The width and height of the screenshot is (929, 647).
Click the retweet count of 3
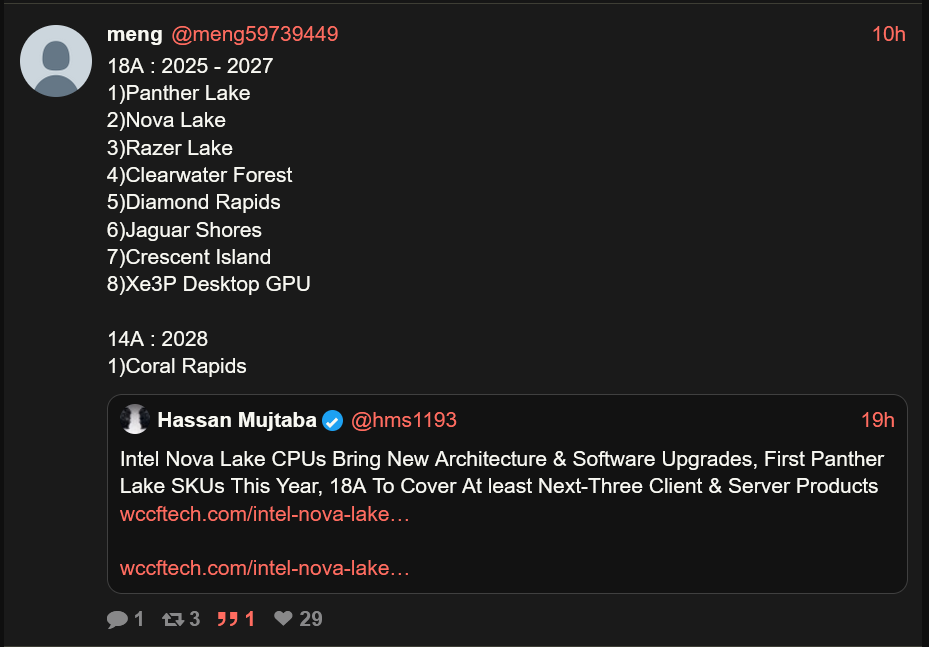tap(194, 619)
